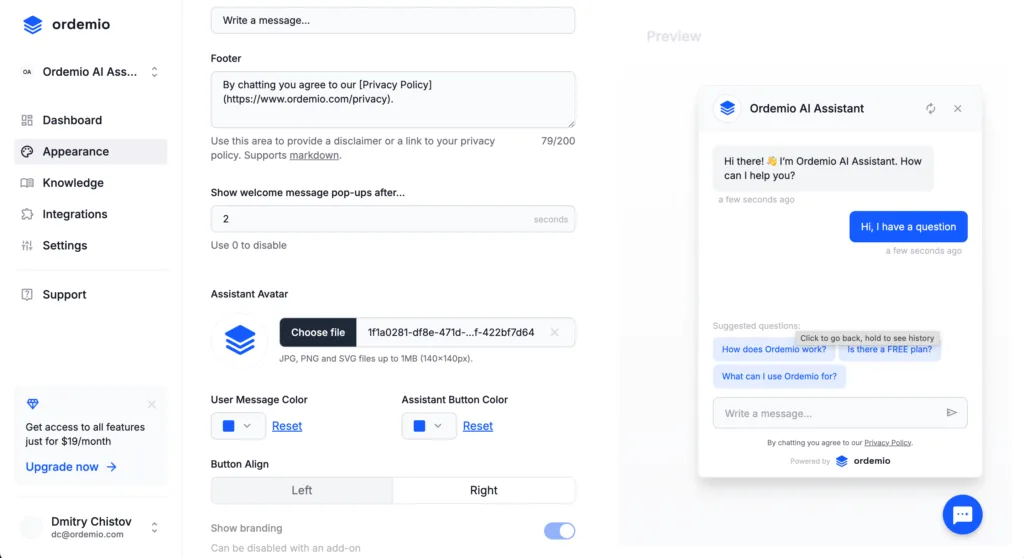
Task: Clear the uploaded avatar file with X
Action: click(x=555, y=333)
